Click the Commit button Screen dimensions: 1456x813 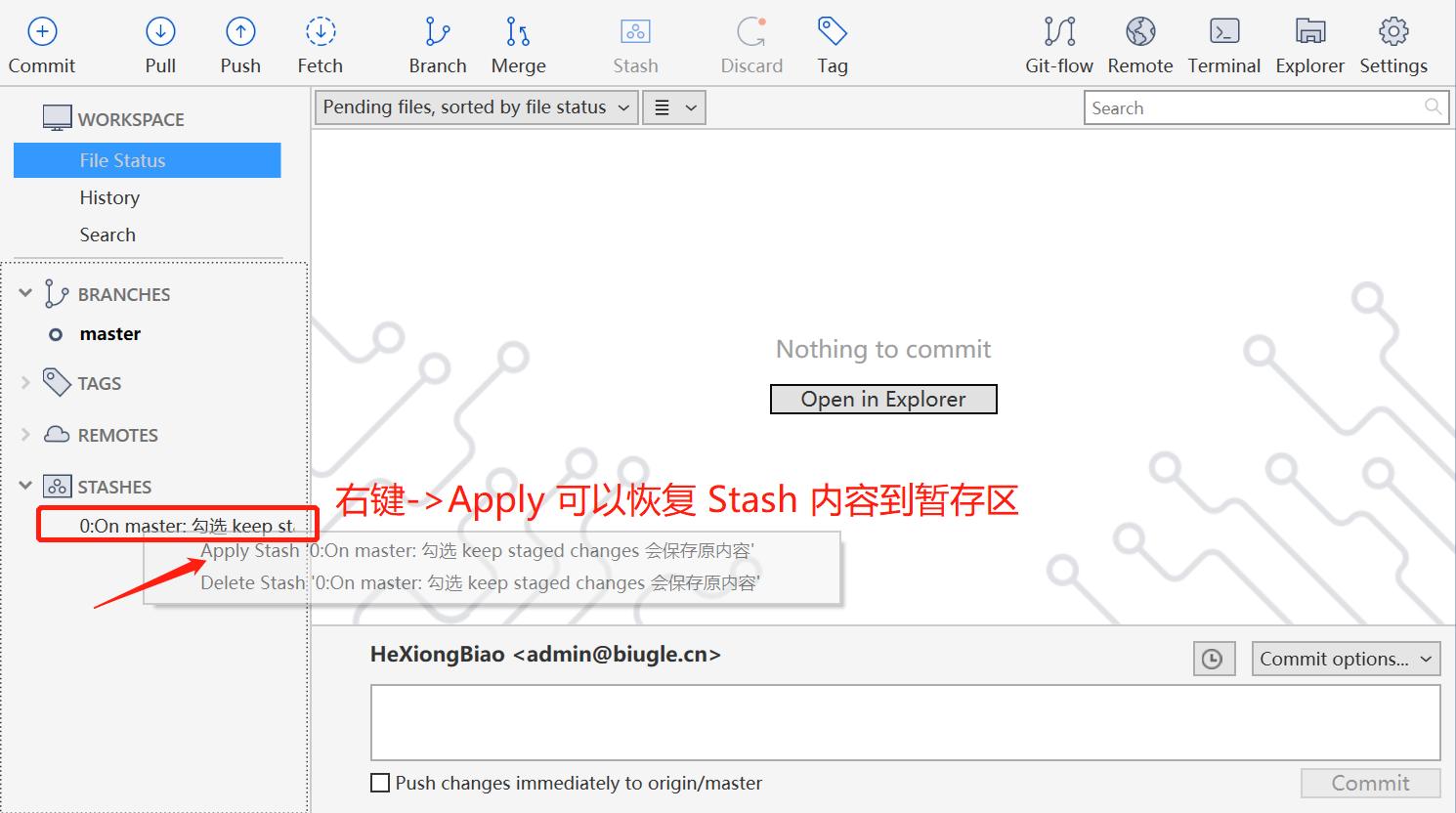tap(1369, 783)
